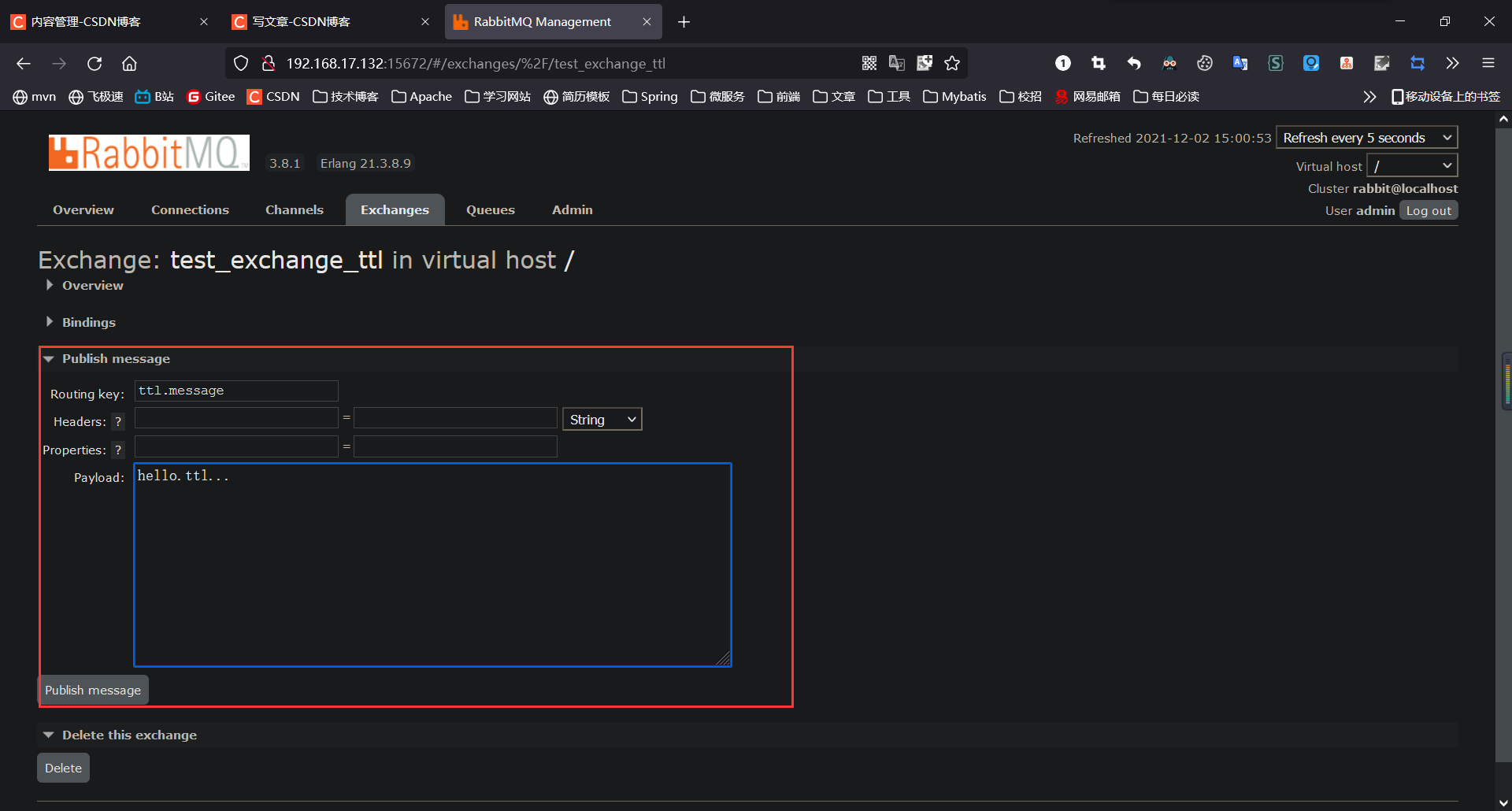The image size is (1512, 811).
Task: Open the 微服务 bookmarks folder
Action: (x=717, y=97)
